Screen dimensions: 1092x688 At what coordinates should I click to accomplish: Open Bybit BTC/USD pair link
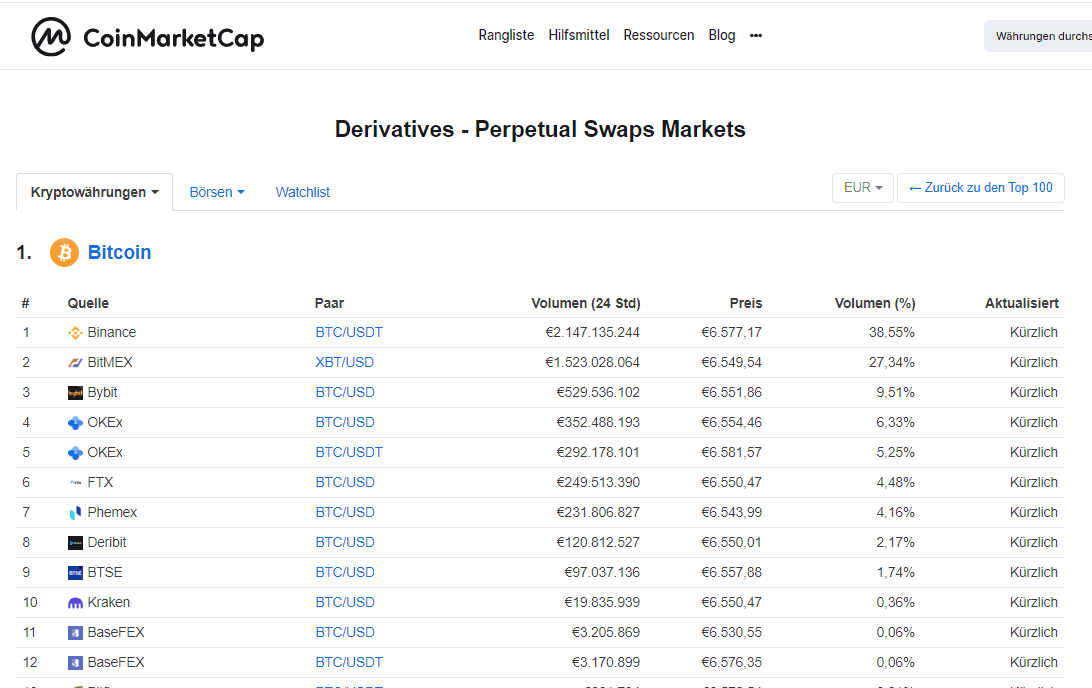pyautogui.click(x=345, y=393)
